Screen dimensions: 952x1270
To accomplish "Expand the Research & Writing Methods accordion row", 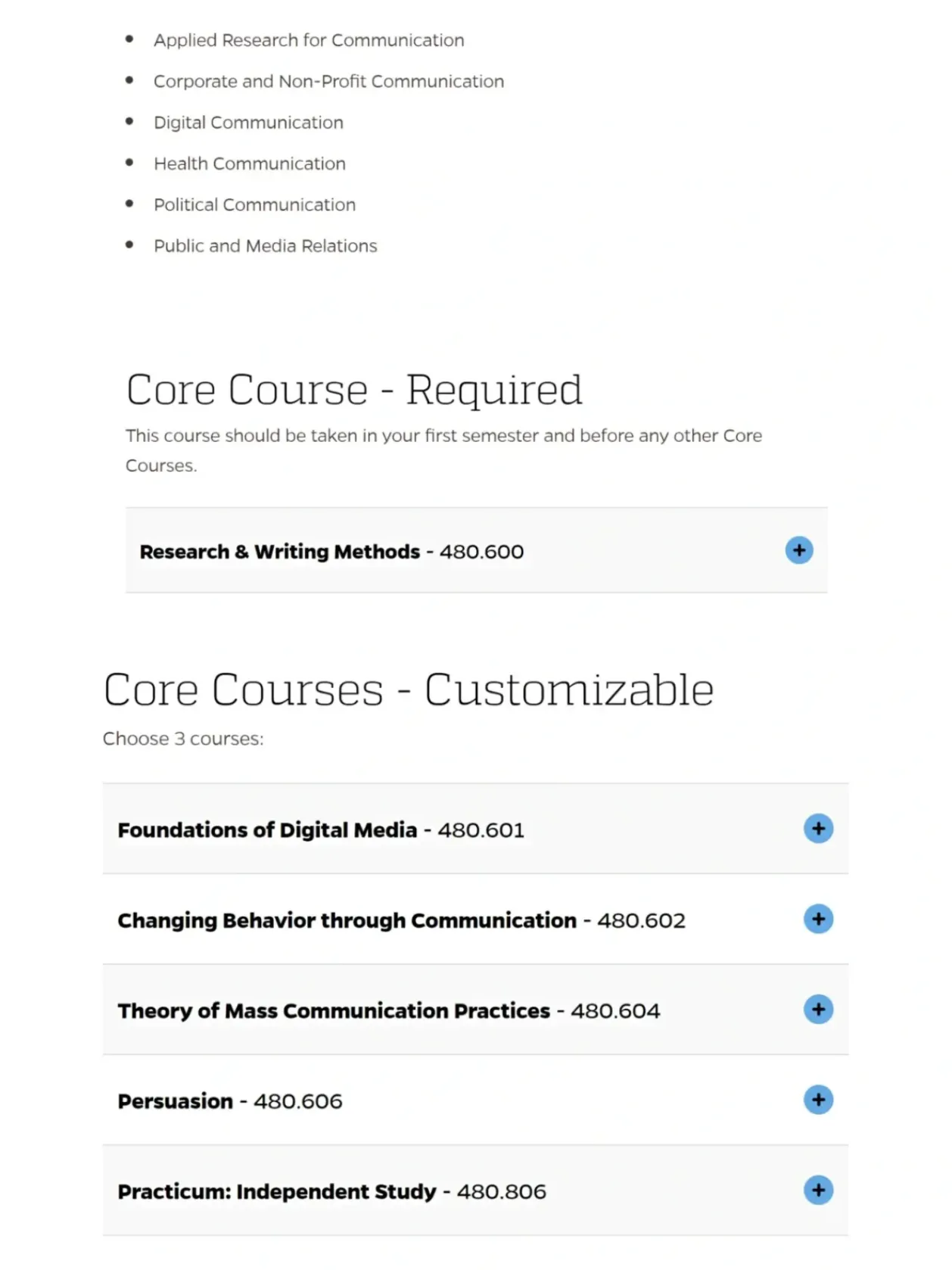I will [331, 552].
